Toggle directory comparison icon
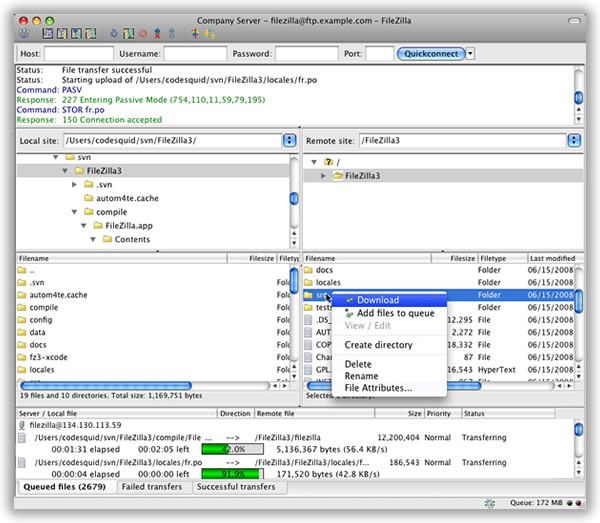The width and height of the screenshot is (600, 523). click(x=195, y=34)
